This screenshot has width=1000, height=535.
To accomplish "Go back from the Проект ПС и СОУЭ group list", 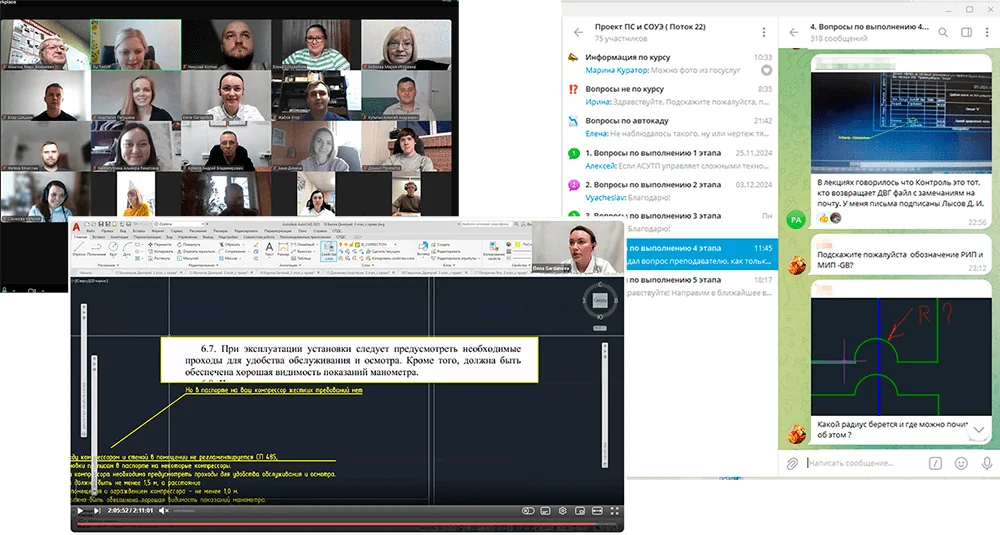I will click(x=578, y=32).
